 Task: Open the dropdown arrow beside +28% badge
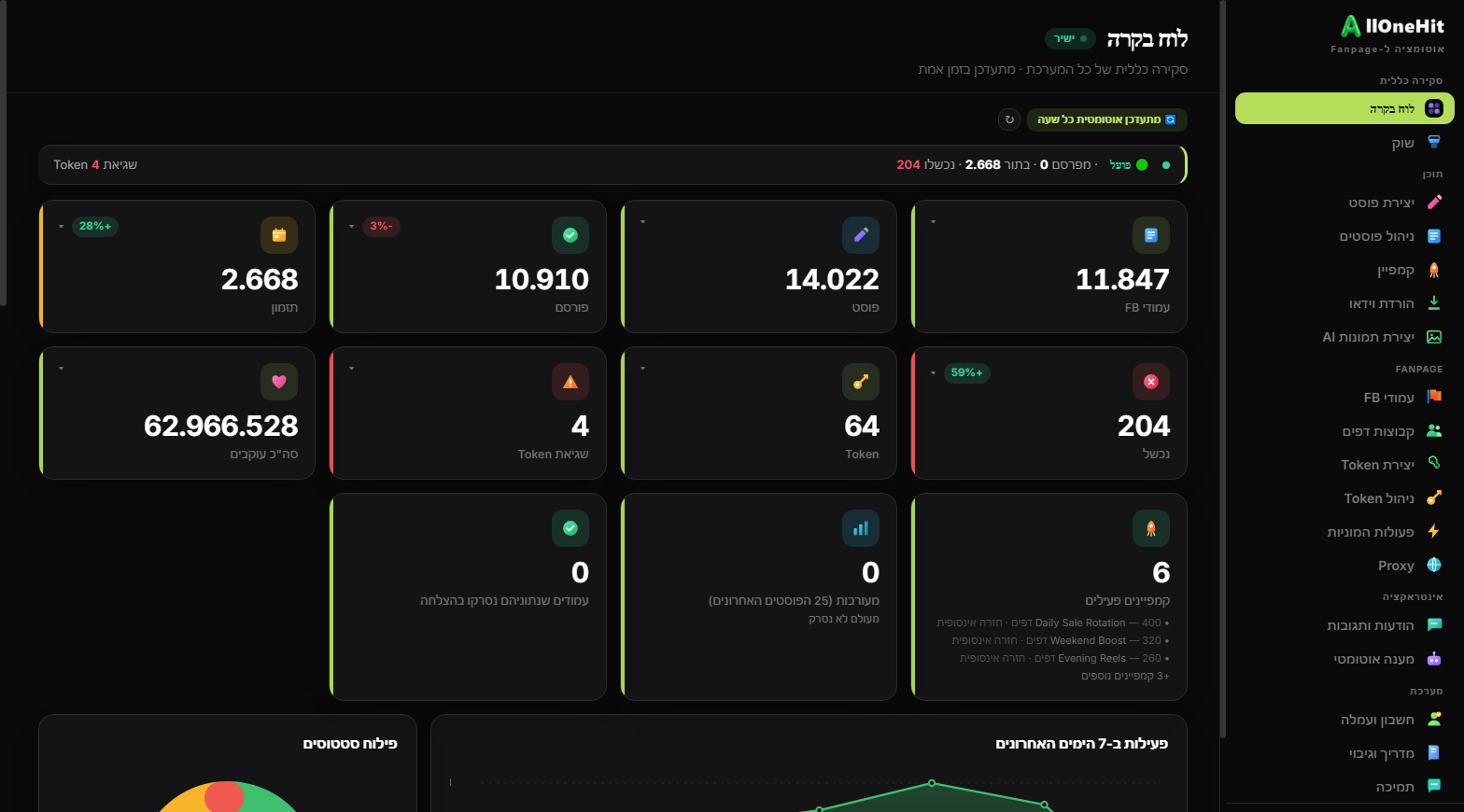coord(61,227)
